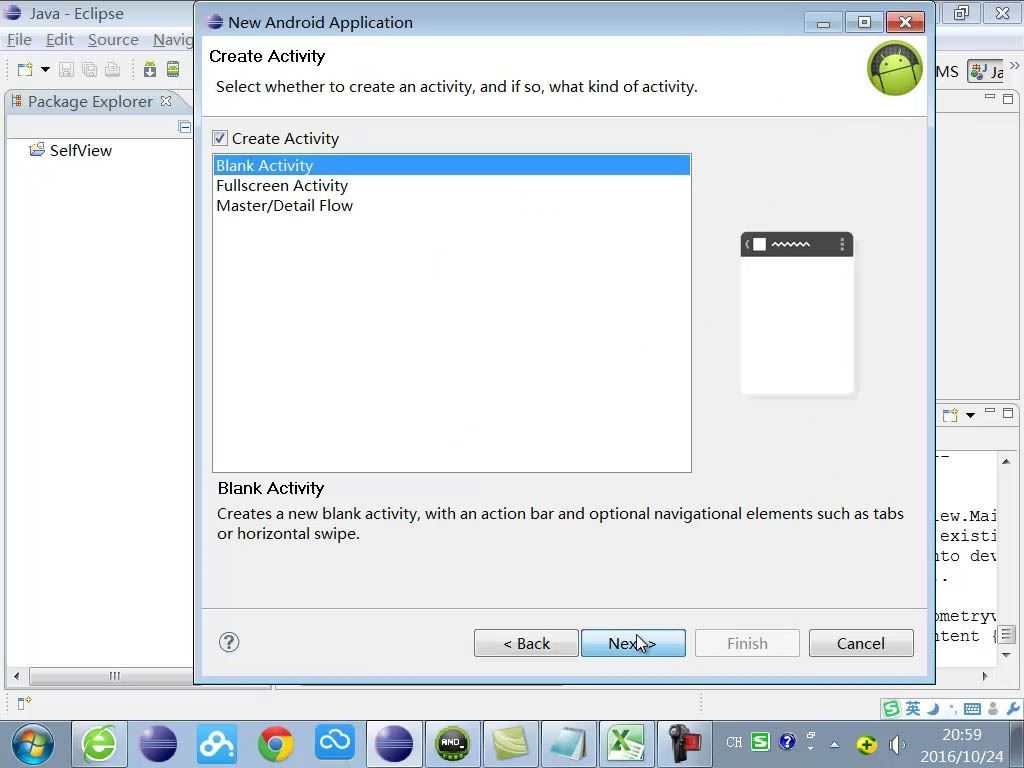
Task: Open the screen recorder camera taskbar icon
Action: pos(684,744)
